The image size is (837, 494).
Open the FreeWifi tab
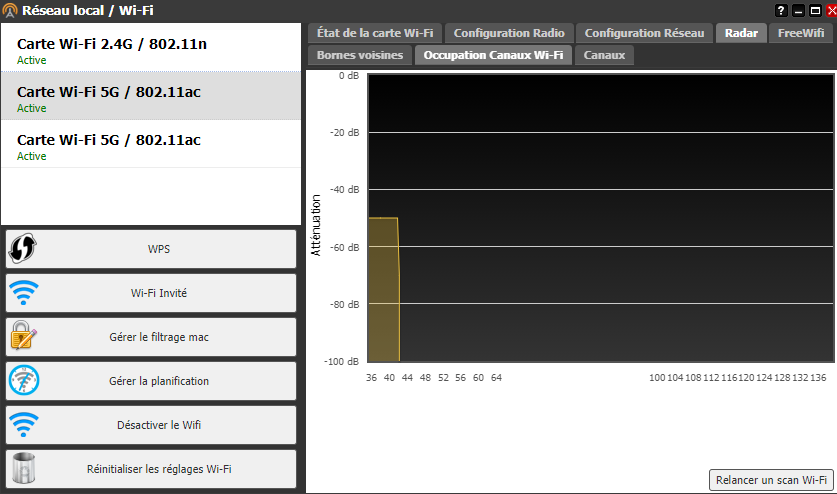[801, 33]
